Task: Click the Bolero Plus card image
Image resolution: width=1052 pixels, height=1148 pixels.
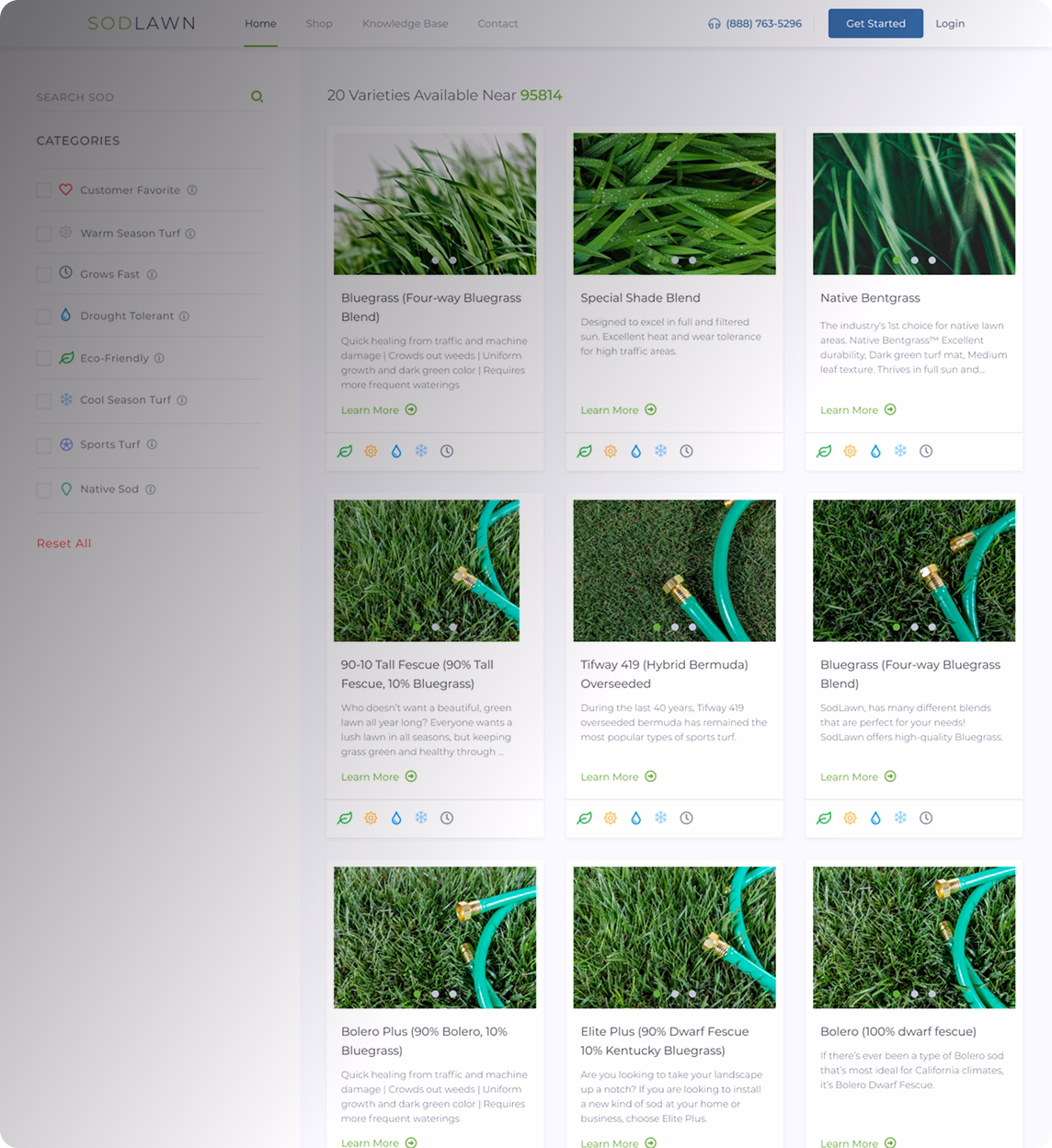Action: click(x=435, y=937)
